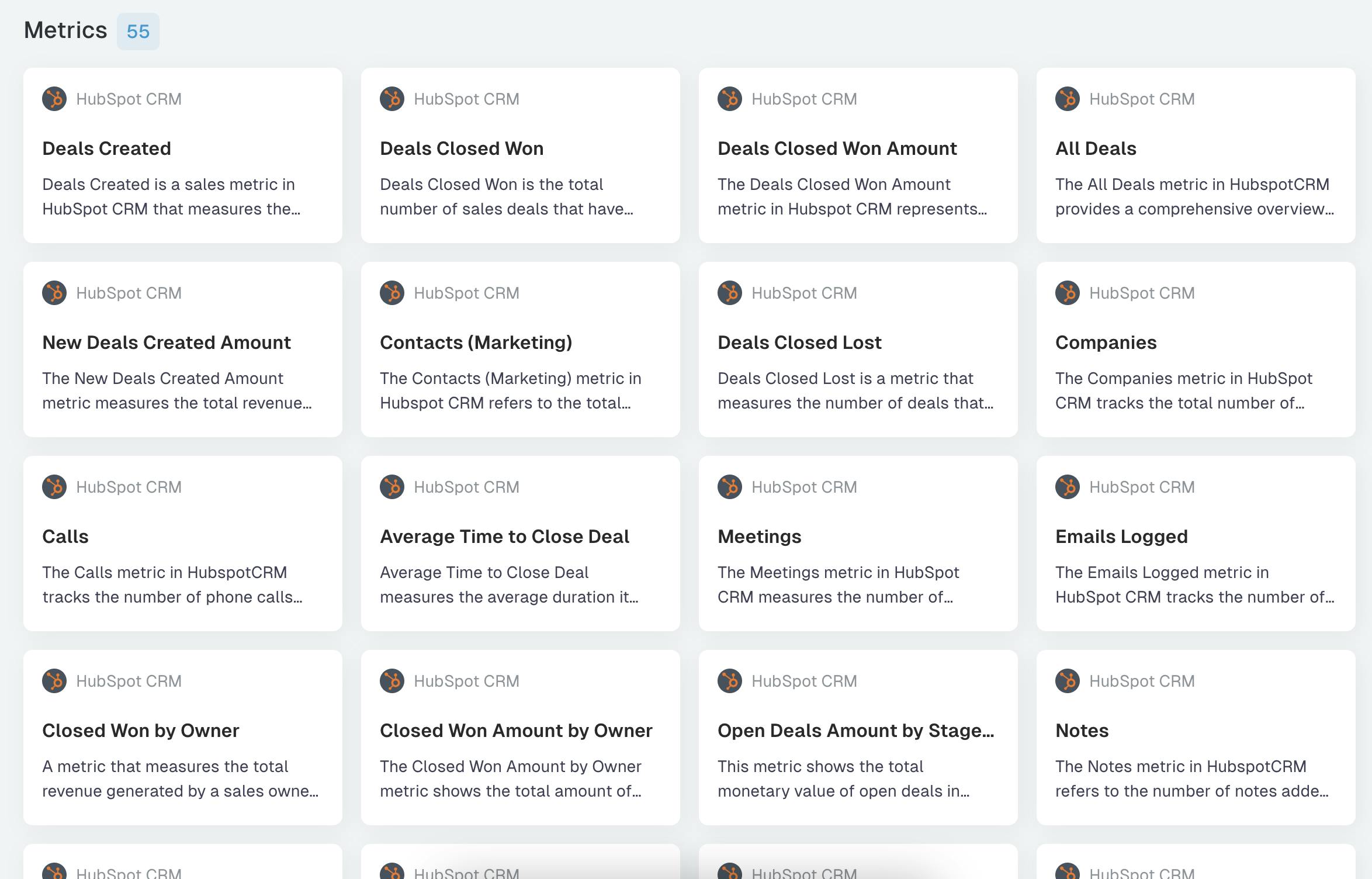Click HubSpot CRM label on Calls card

pyautogui.click(x=129, y=487)
